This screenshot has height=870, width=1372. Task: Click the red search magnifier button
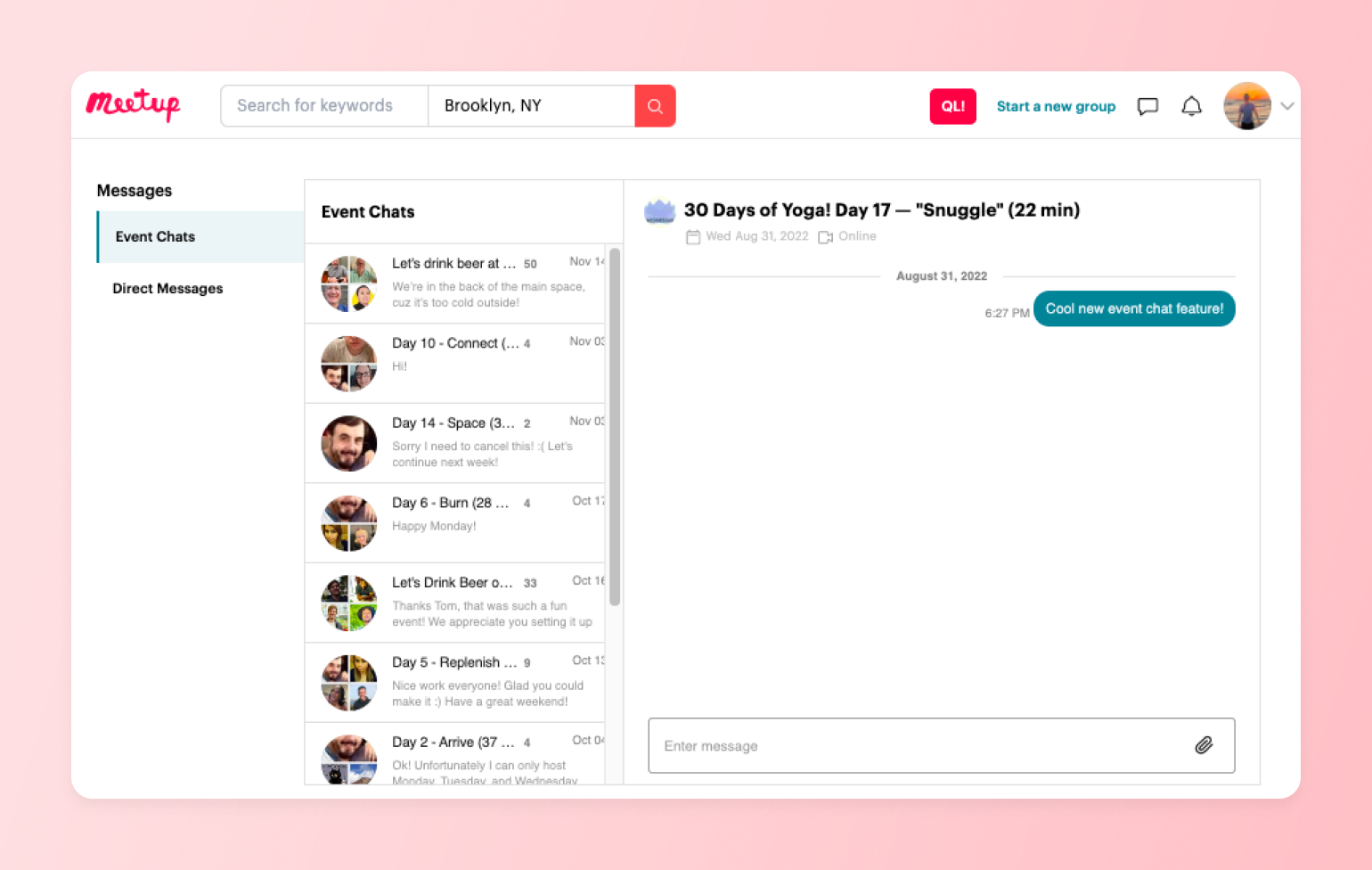[655, 106]
